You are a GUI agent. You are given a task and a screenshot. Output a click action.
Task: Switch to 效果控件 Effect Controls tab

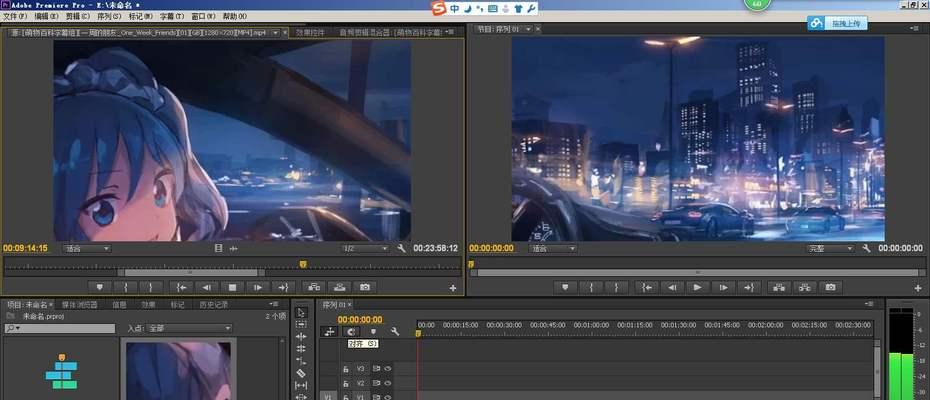tap(310, 33)
